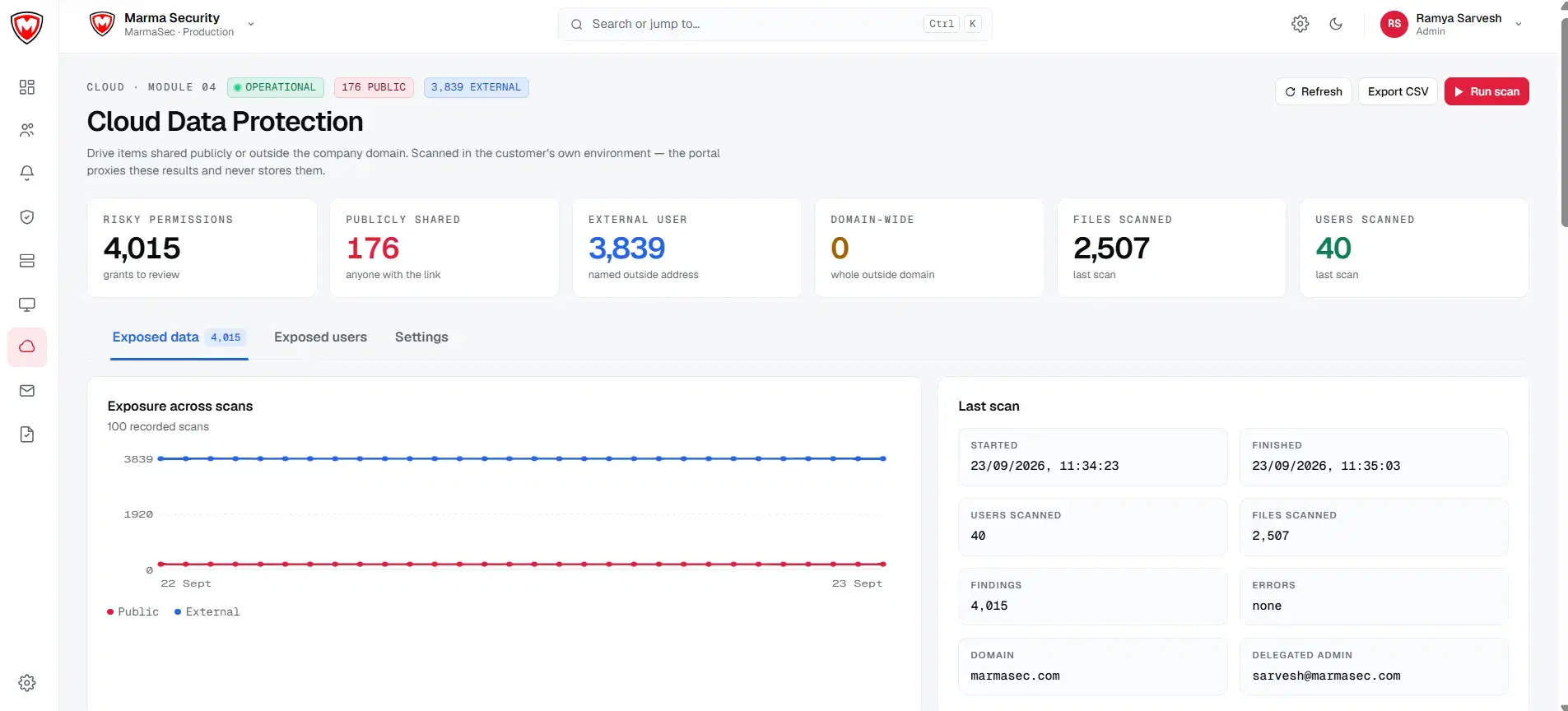This screenshot has height=711, width=1568.
Task: Click the Public legend entry in chart
Action: click(133, 612)
